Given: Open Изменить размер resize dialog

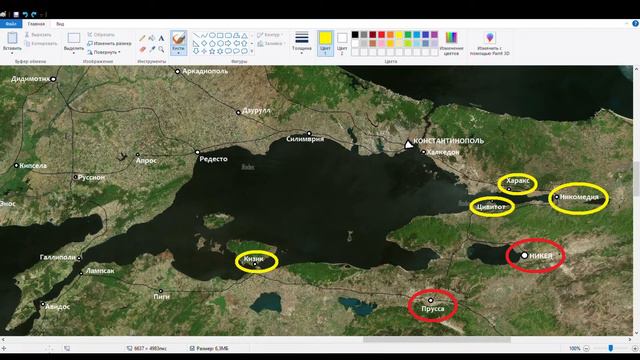Looking at the screenshot, I should point(109,43).
